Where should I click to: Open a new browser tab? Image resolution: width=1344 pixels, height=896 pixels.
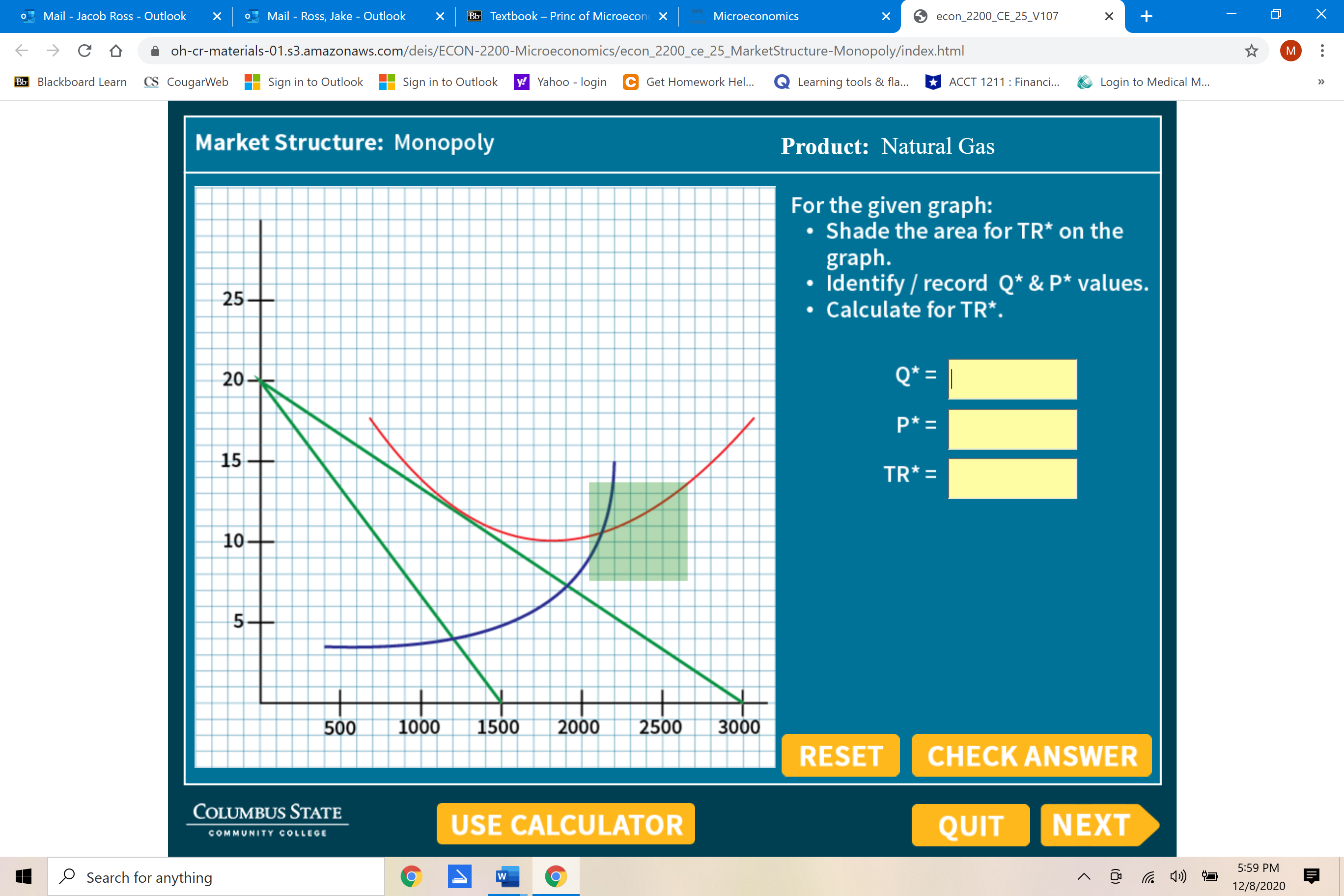(x=1147, y=16)
